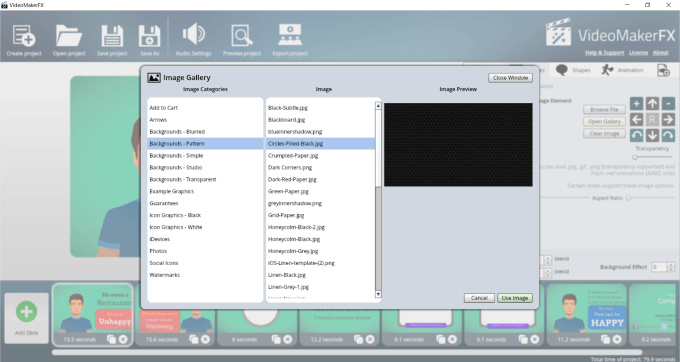Open project via folder icon
The height and width of the screenshot is (362, 680).
click(x=69, y=36)
